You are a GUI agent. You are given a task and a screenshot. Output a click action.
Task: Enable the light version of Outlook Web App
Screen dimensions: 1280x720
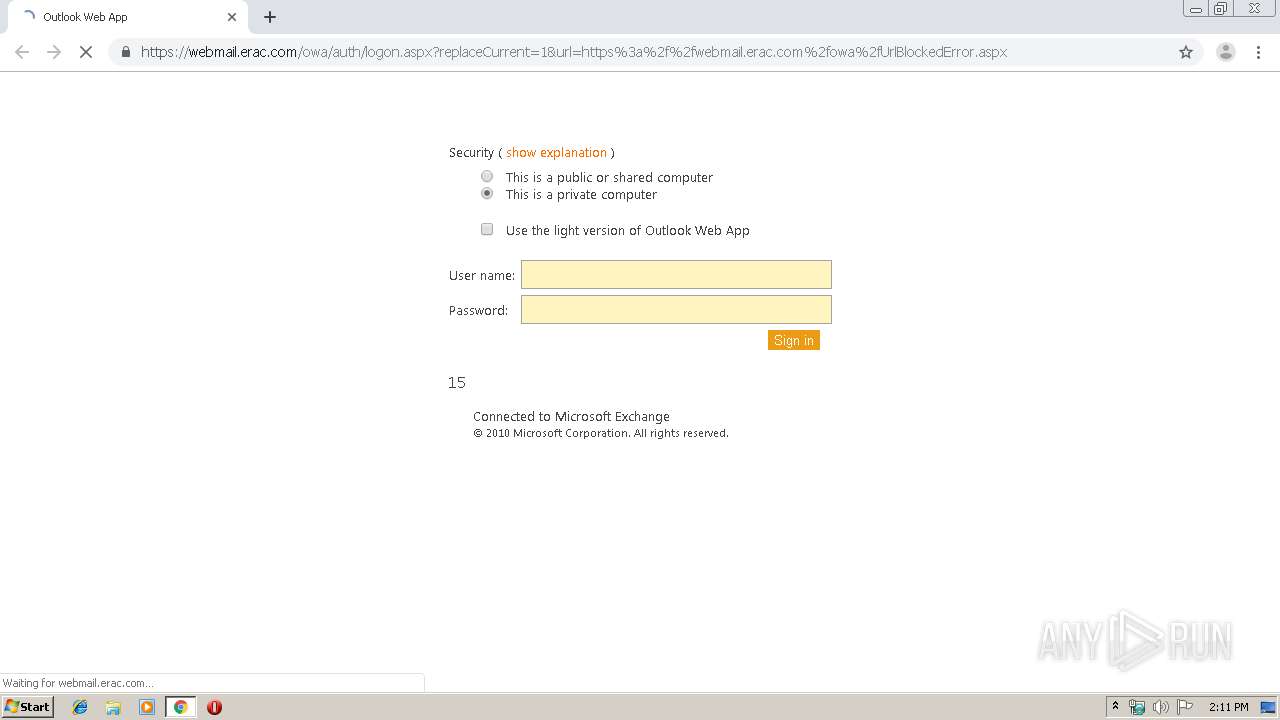487,229
